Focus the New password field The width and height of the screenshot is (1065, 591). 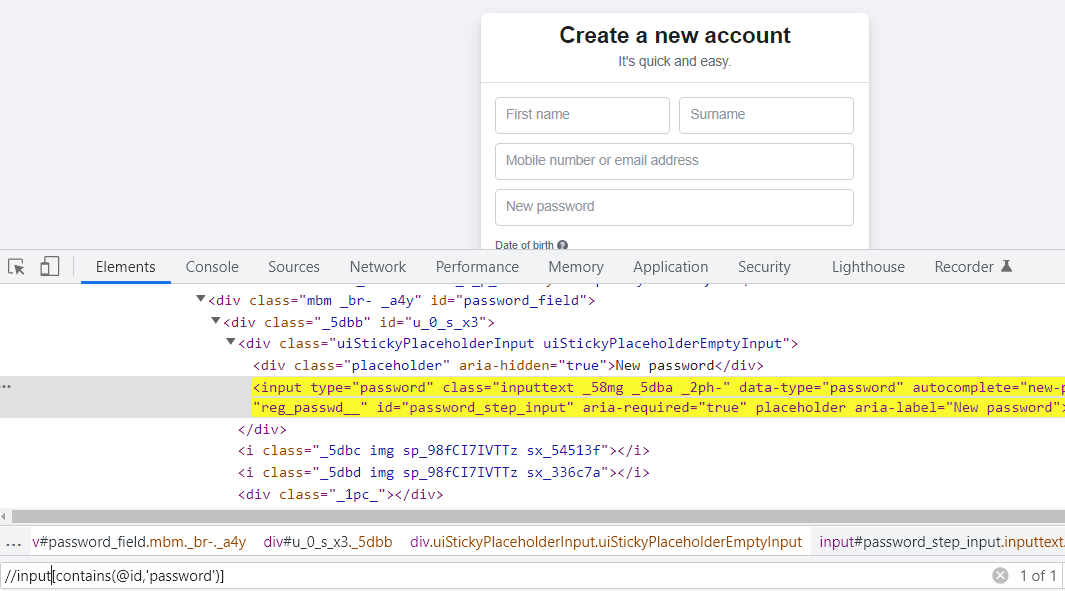[674, 207]
